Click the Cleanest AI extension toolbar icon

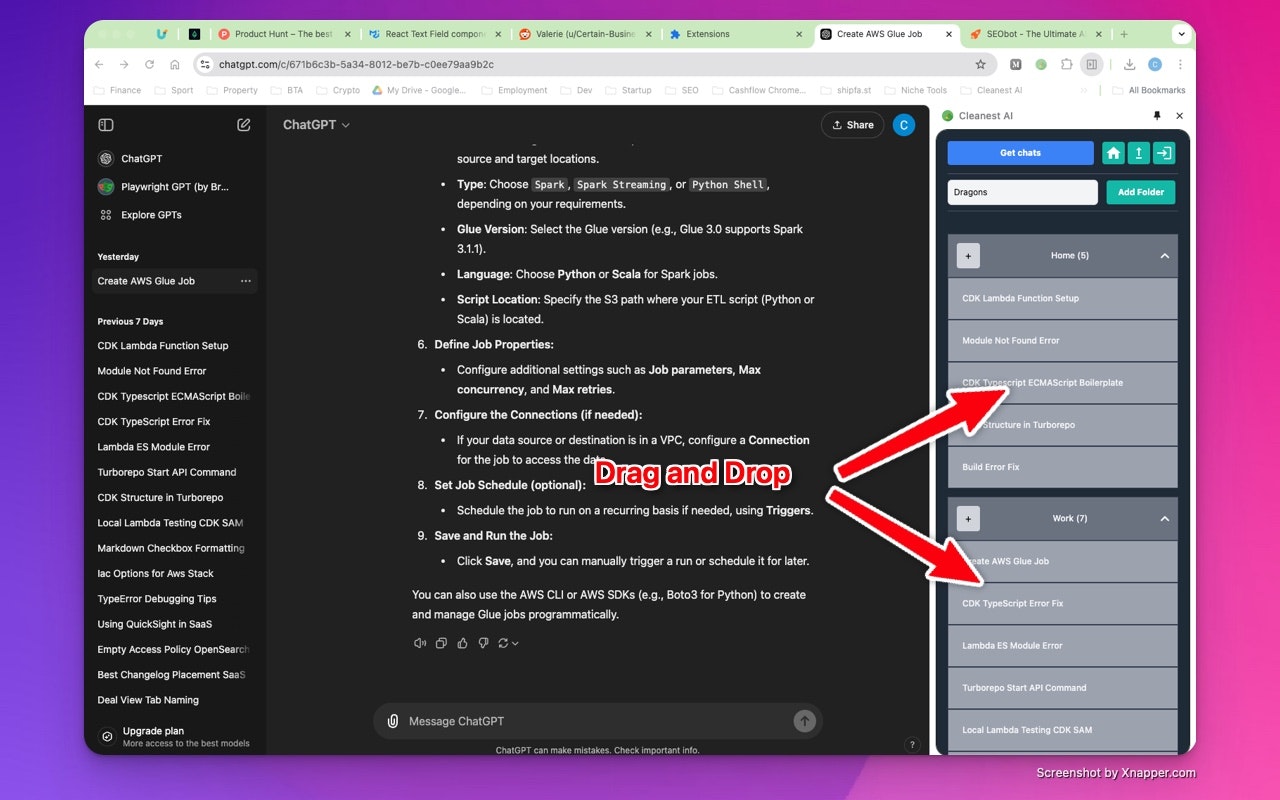1041,64
